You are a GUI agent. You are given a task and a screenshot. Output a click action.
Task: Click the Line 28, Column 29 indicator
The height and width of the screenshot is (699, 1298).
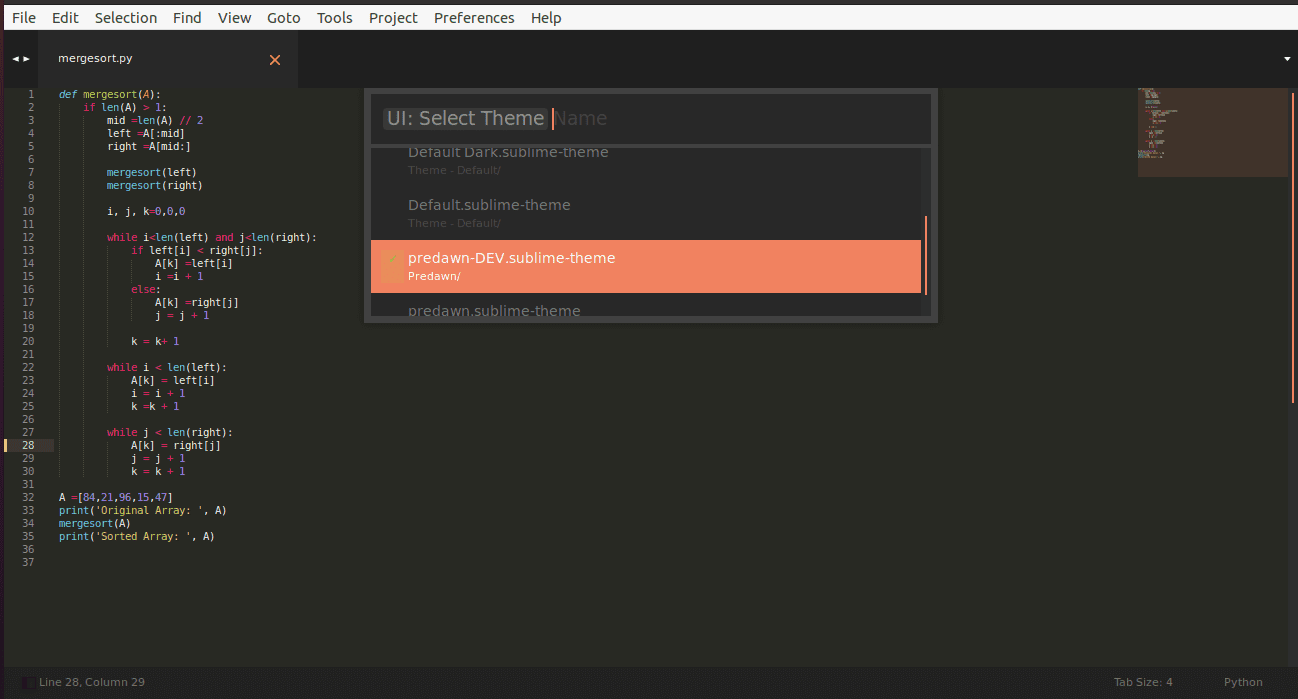tap(92, 682)
